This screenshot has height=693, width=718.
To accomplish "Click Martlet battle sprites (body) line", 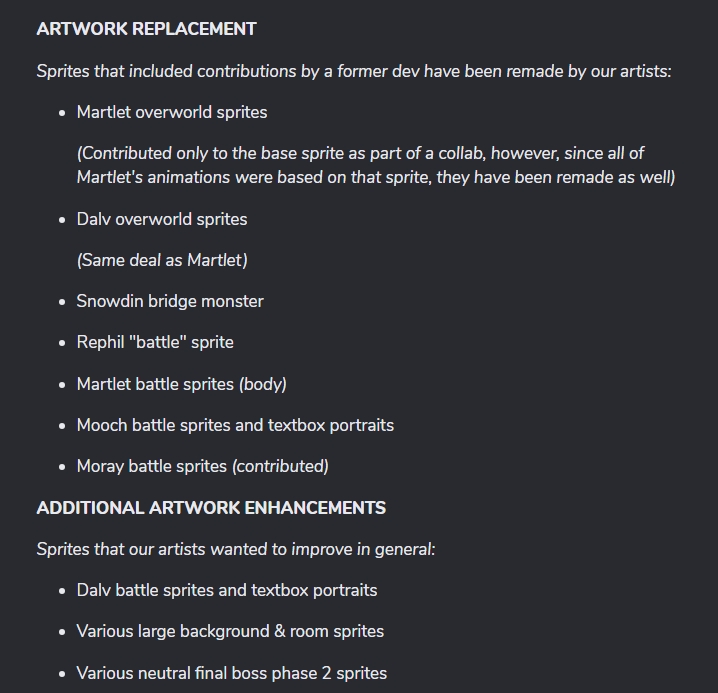I will click(181, 384).
